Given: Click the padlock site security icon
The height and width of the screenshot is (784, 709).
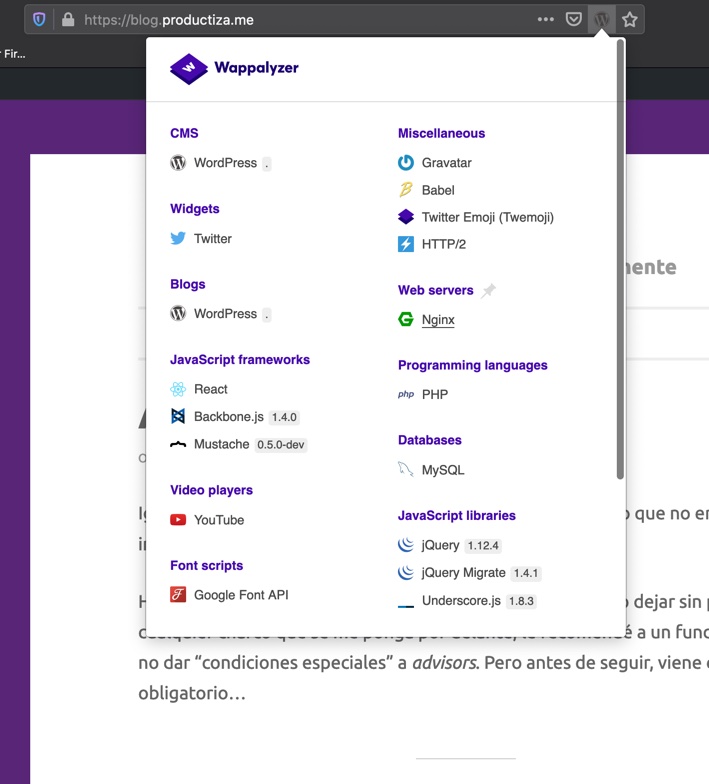Looking at the screenshot, I should coord(68,19).
